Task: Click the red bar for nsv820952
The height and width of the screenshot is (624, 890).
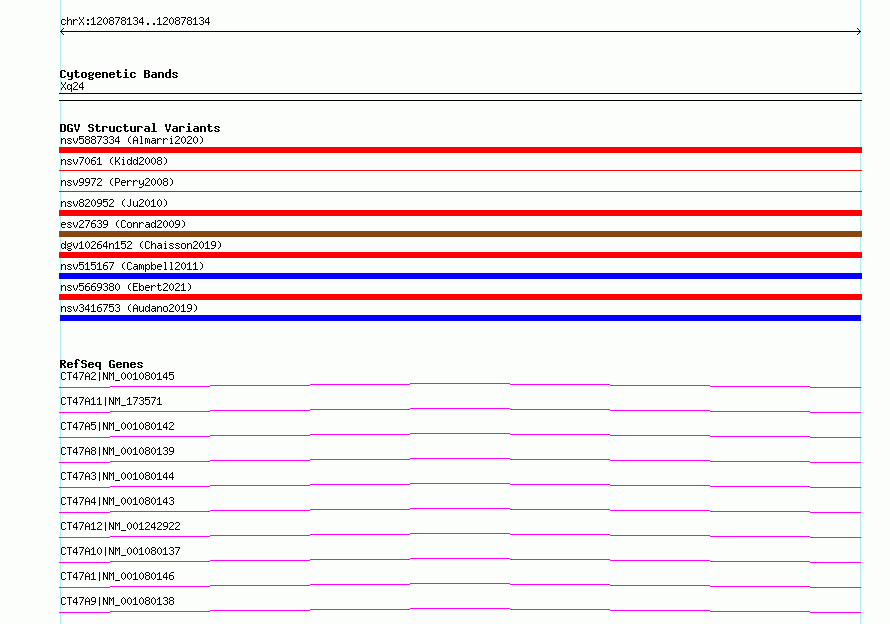Action: [460, 213]
